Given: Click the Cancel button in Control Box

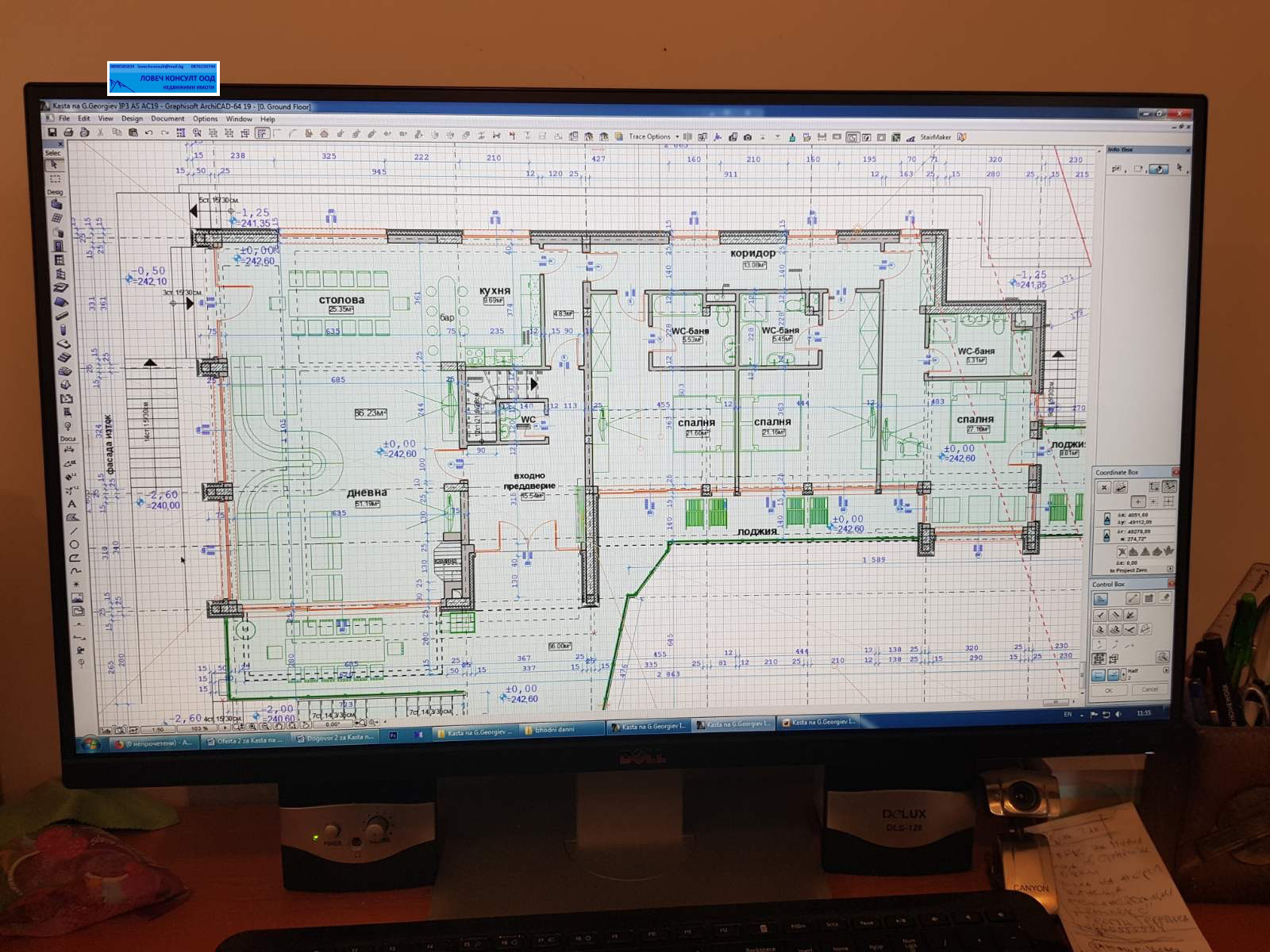Looking at the screenshot, I should click(1149, 689).
